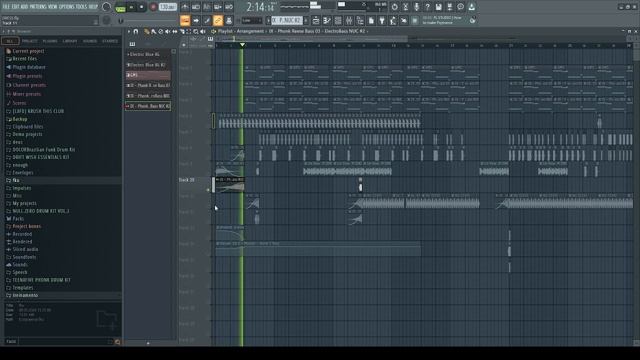The height and width of the screenshot is (360, 640).
Task: Open the PATTERNS menu
Action: pyautogui.click(x=38, y=7)
